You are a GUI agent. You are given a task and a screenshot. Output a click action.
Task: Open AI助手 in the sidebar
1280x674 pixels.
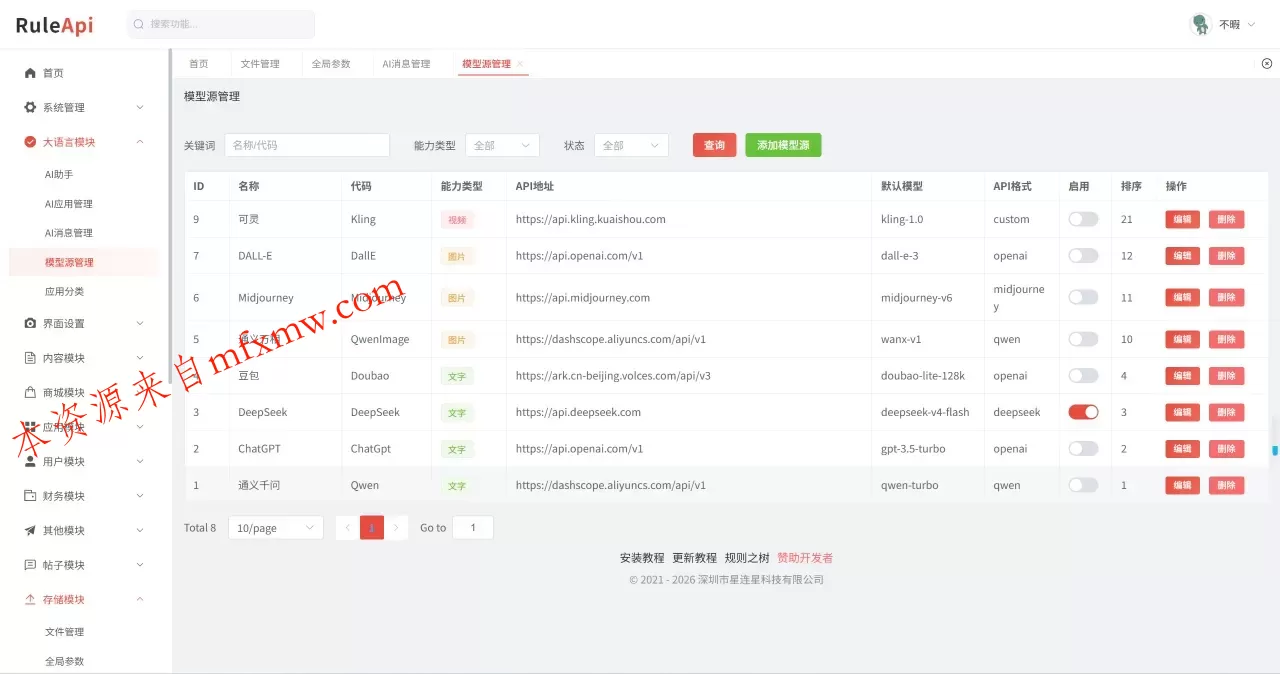[59, 174]
